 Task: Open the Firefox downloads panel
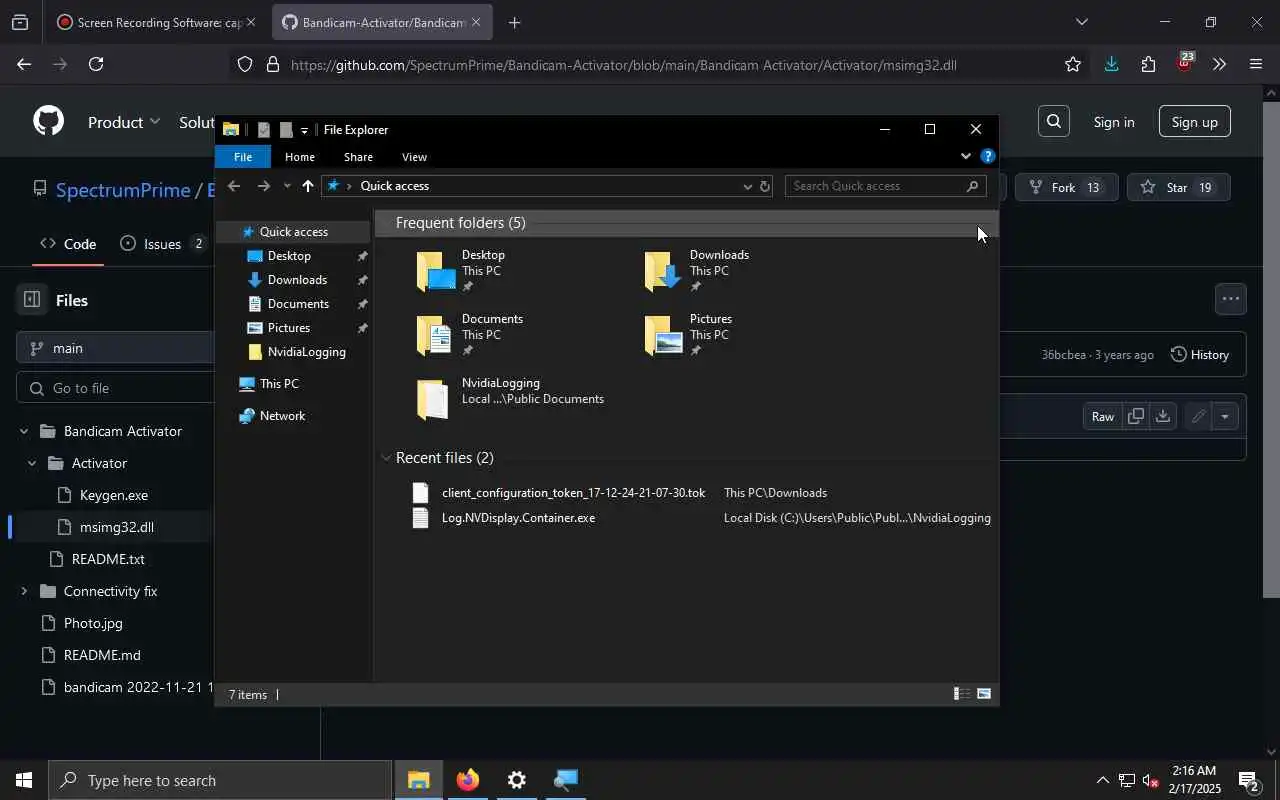tap(1111, 64)
